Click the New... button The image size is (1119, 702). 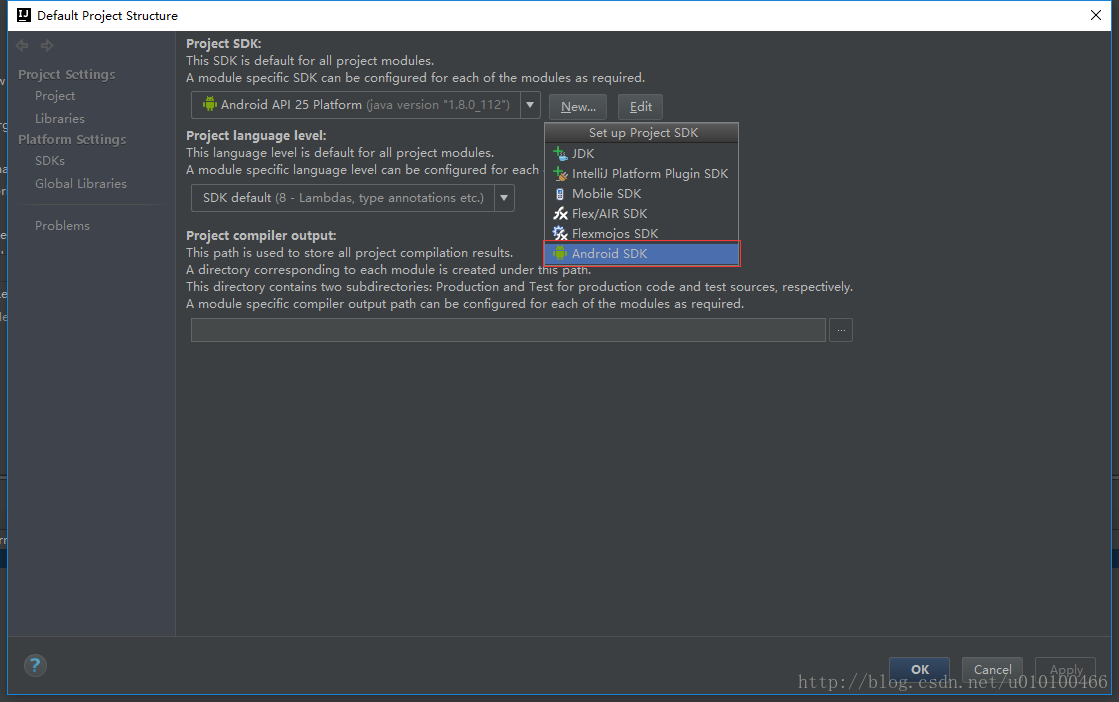coord(577,107)
